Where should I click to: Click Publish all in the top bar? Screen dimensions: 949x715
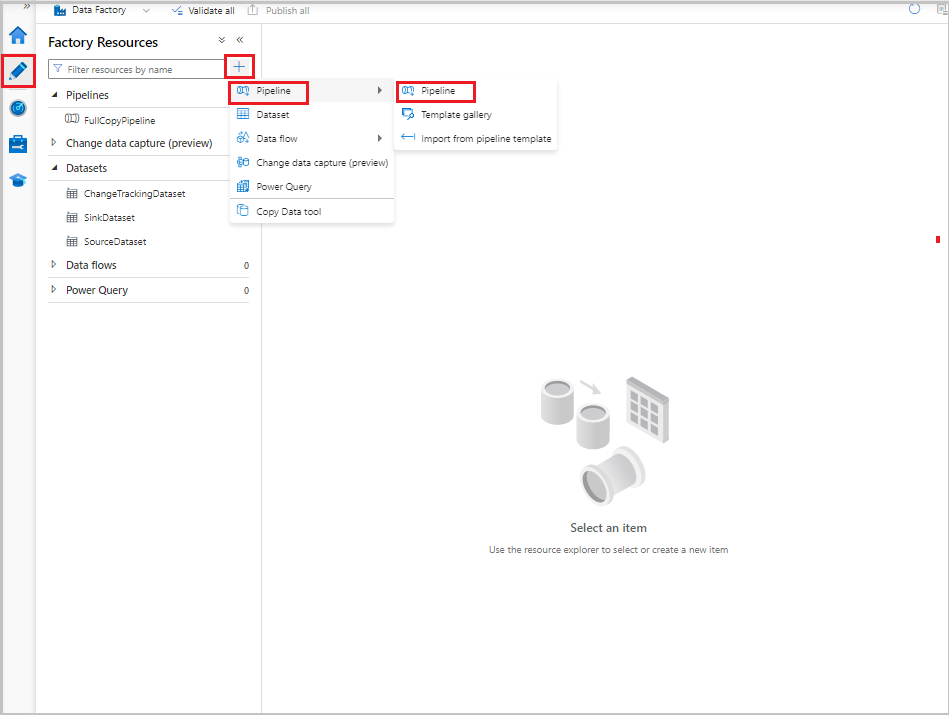288,11
